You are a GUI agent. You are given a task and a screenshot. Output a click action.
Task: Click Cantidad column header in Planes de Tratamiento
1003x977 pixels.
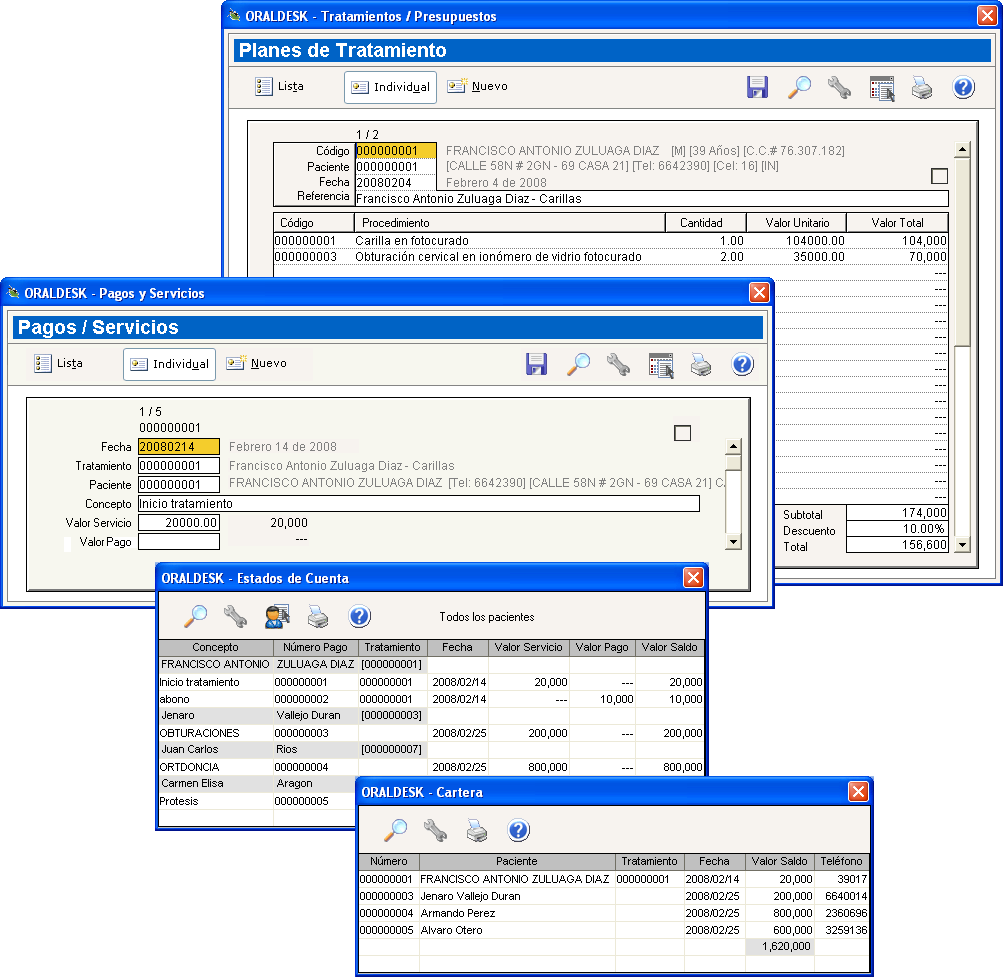click(x=706, y=223)
